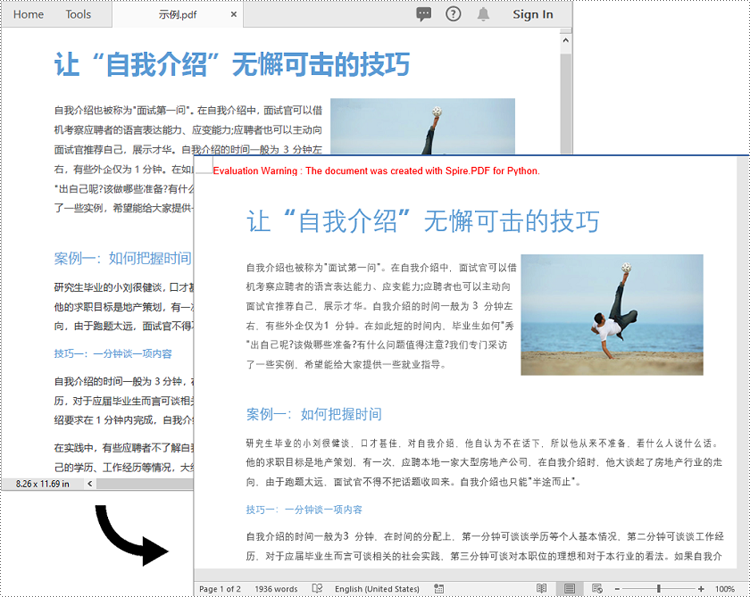750x597 pixels.
Task: Close the 示例.pdf tab
Action: click(x=233, y=14)
